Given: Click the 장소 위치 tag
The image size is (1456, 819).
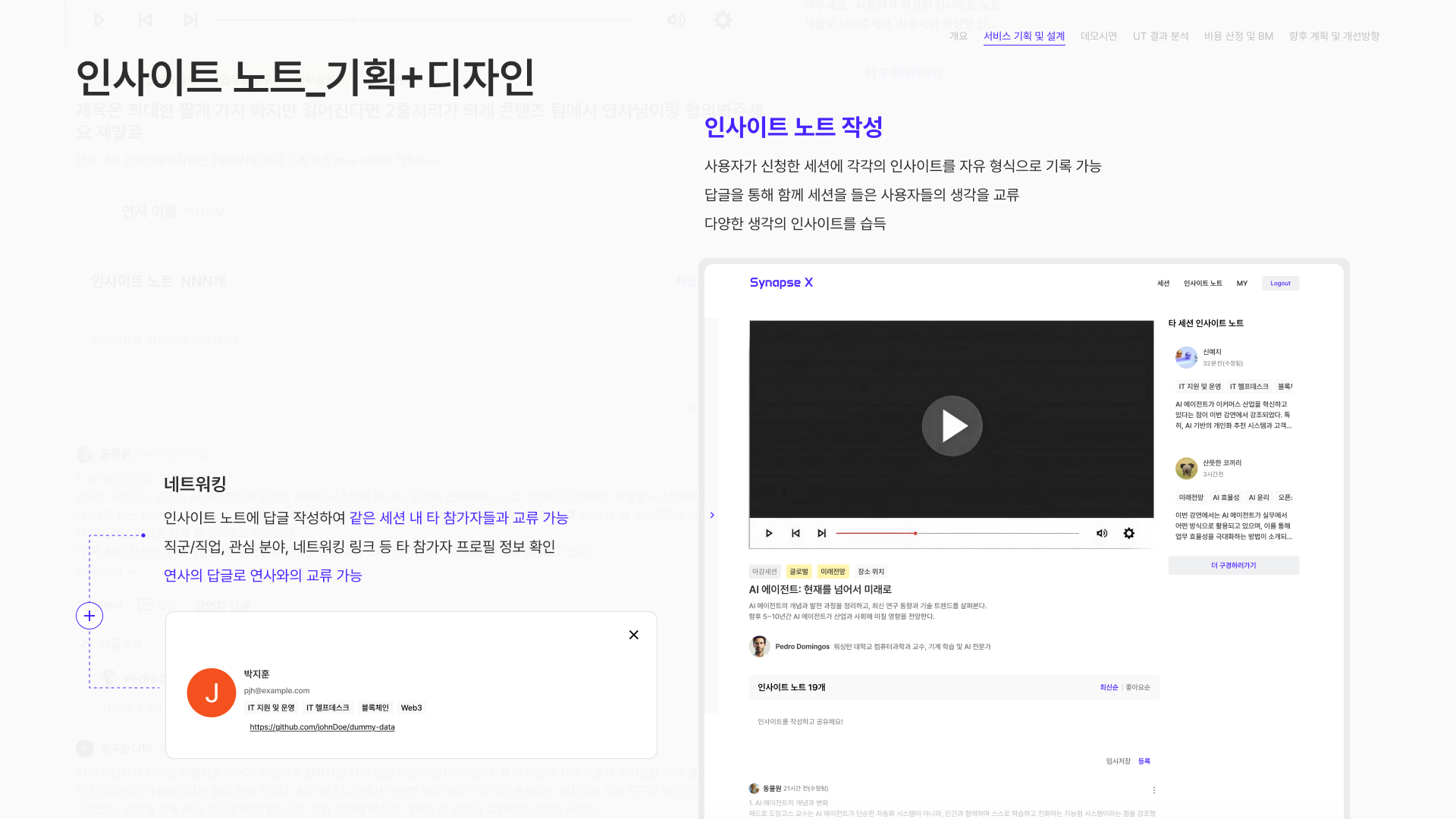Looking at the screenshot, I should 871,572.
